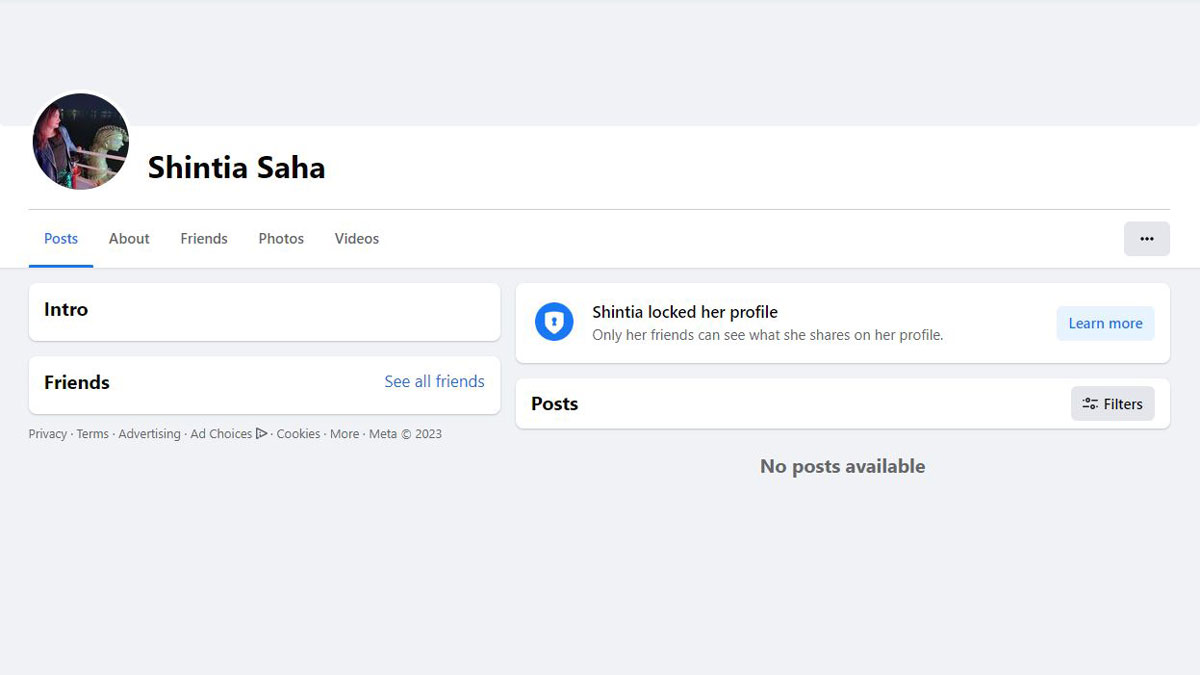Open the About tab
Screen dimensions: 1200x675
(x=129, y=239)
